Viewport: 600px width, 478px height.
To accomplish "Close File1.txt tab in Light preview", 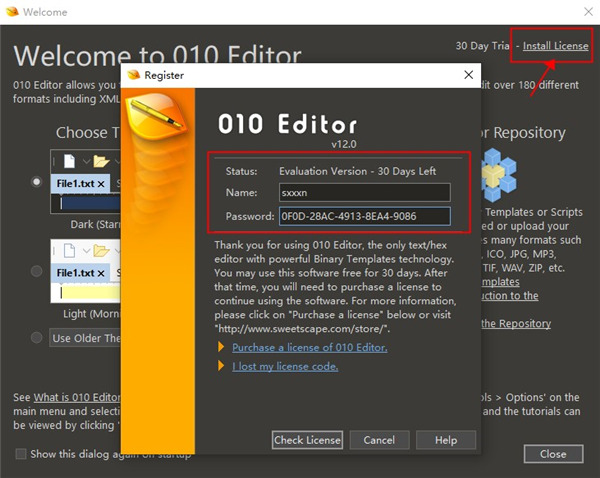I will coord(101,273).
